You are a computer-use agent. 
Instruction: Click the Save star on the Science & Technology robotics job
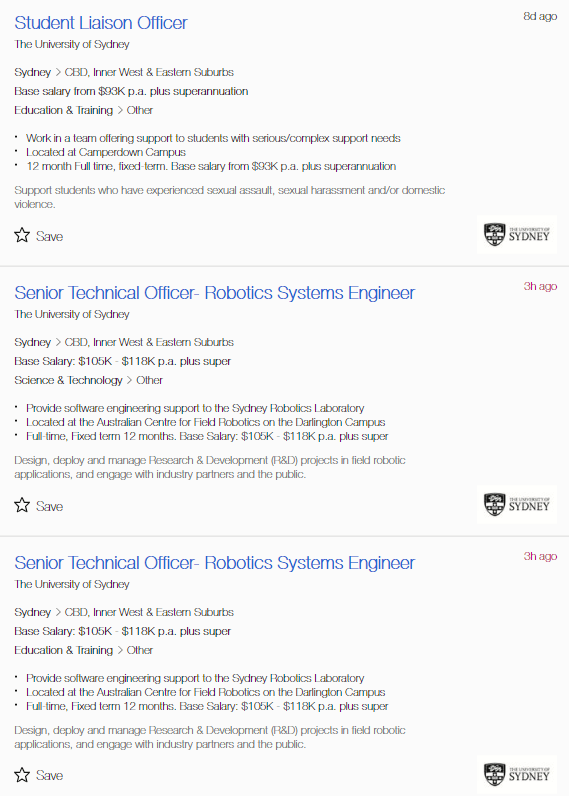(22, 505)
